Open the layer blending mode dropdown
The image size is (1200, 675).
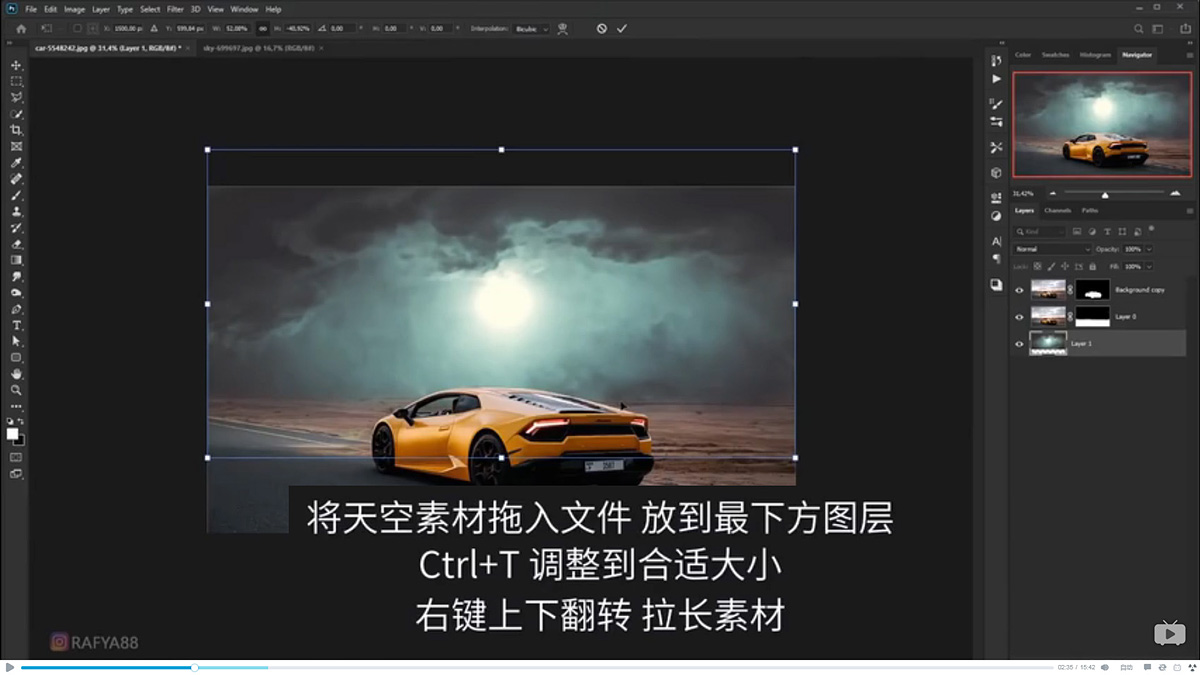click(1050, 249)
